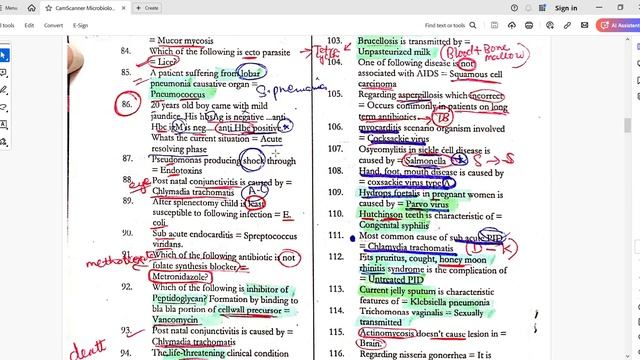Screen dimensions: 640x360
Task: Click 'Sub acute endocarditis' text
Action: click(x=192, y=234)
